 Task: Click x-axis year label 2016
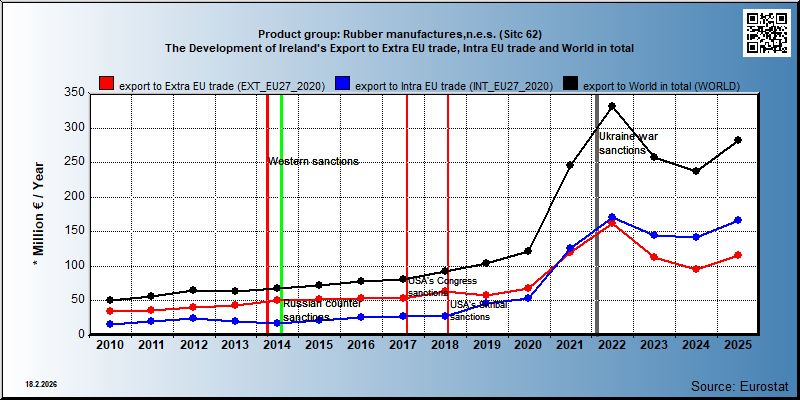(x=361, y=345)
